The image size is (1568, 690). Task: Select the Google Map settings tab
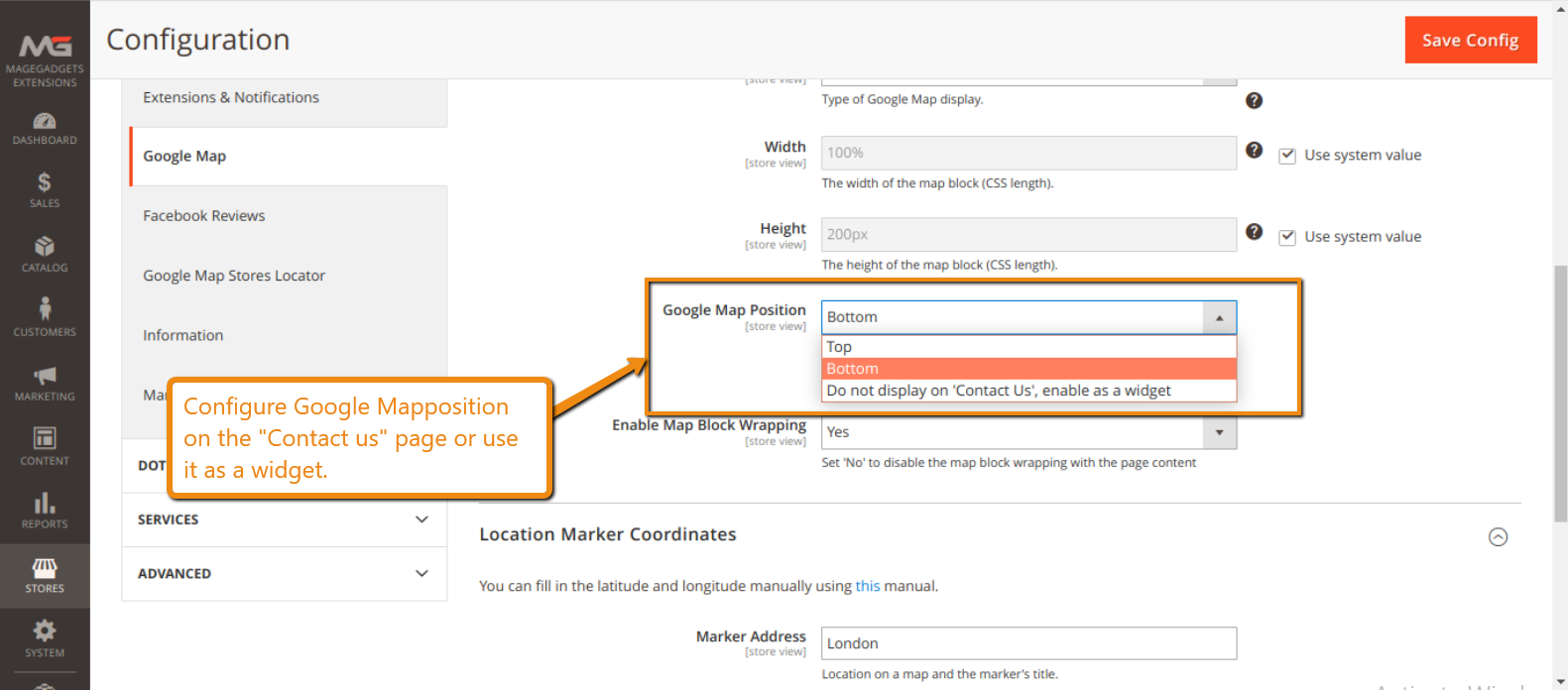pyautogui.click(x=288, y=157)
